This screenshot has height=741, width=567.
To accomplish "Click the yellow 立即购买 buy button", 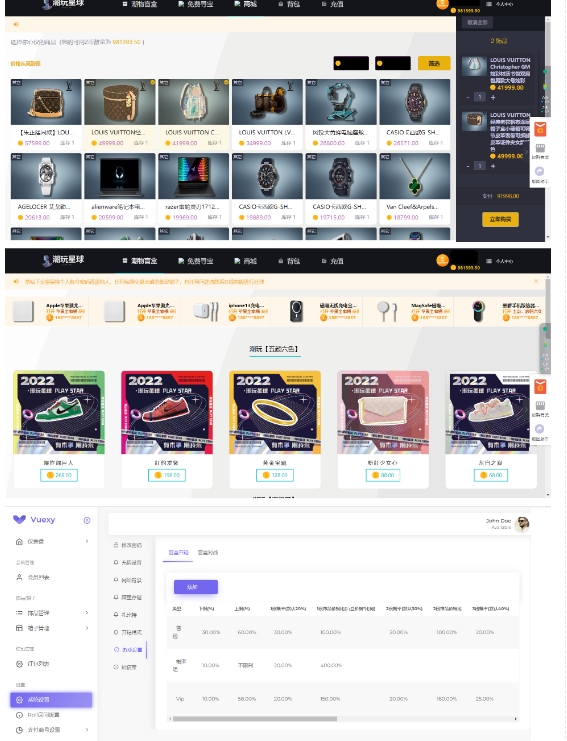I will pyautogui.click(x=500, y=219).
